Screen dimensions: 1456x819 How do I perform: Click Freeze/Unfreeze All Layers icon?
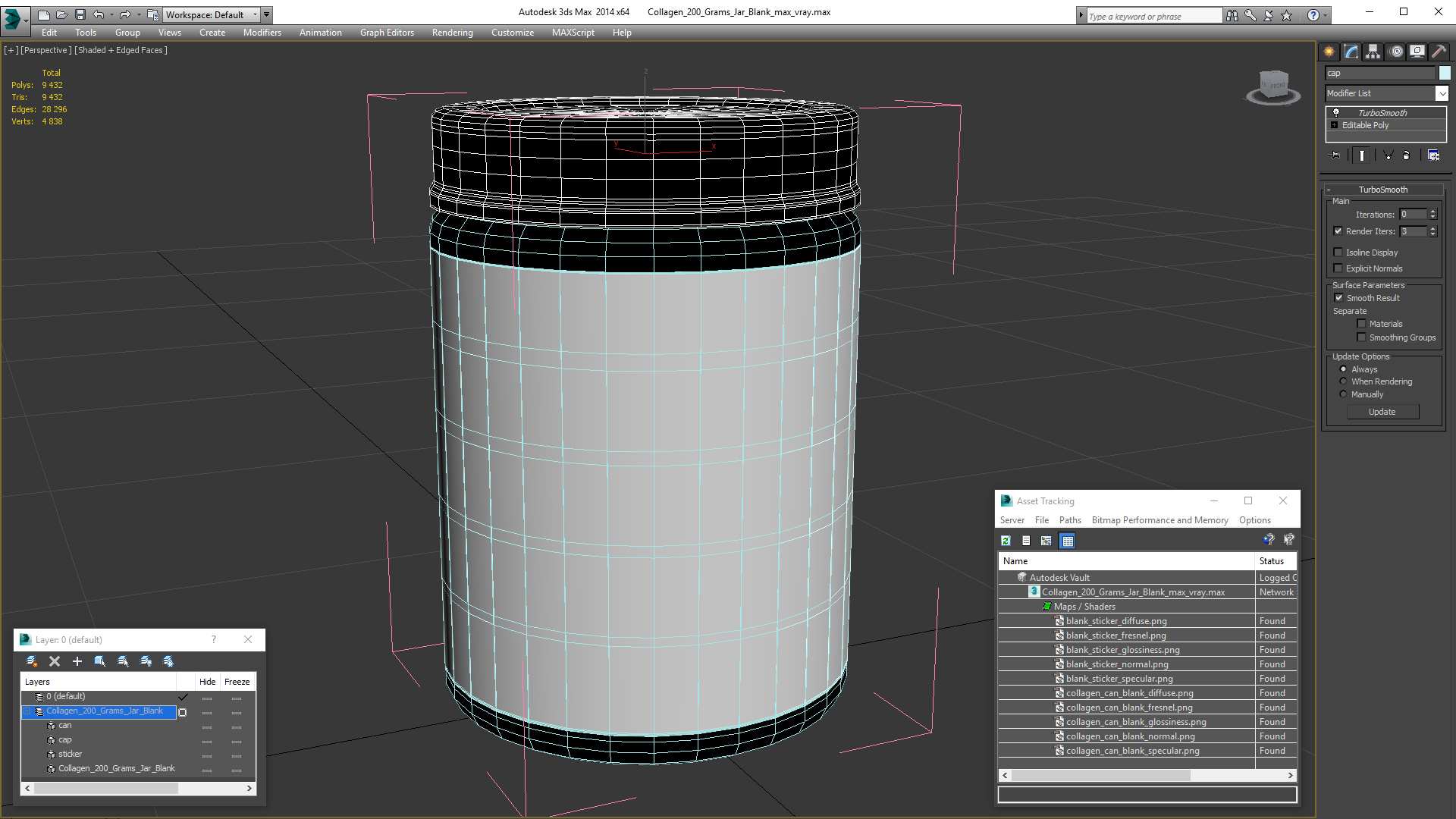[168, 661]
